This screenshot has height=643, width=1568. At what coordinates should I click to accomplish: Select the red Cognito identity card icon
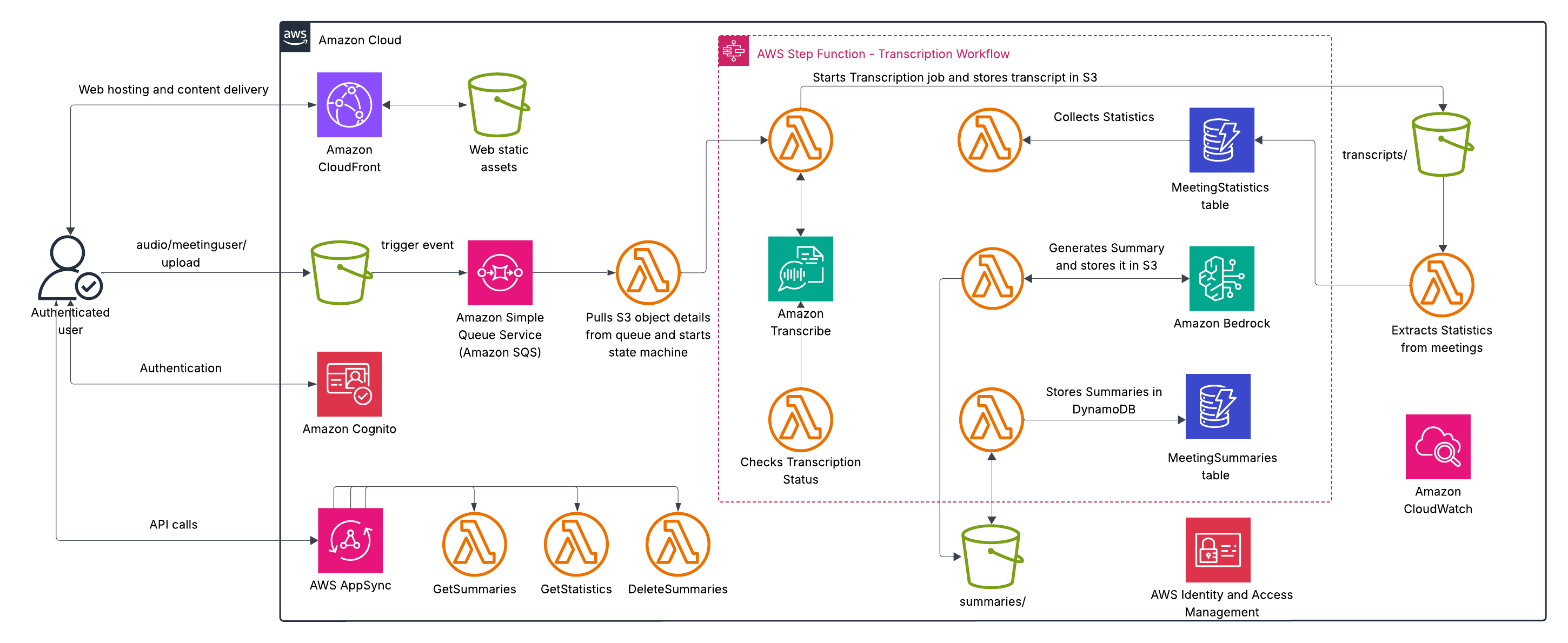click(349, 384)
